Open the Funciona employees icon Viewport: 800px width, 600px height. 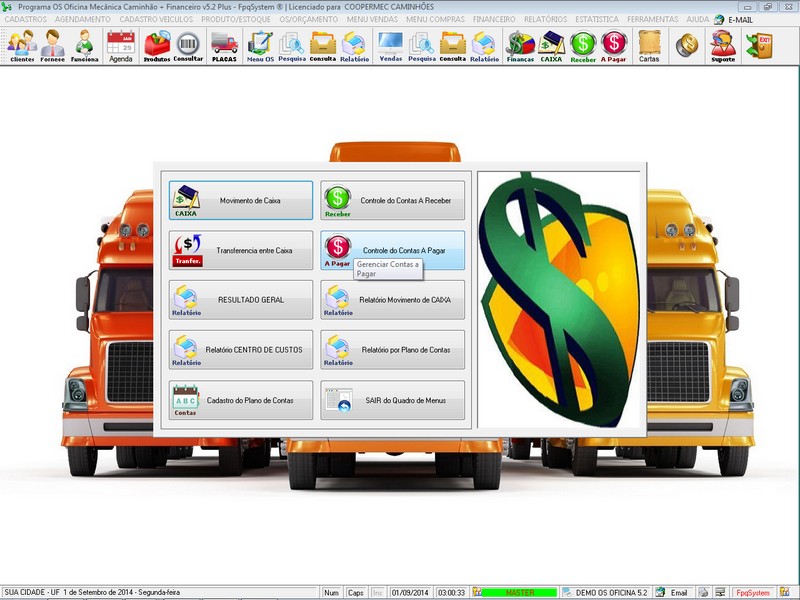pos(84,46)
